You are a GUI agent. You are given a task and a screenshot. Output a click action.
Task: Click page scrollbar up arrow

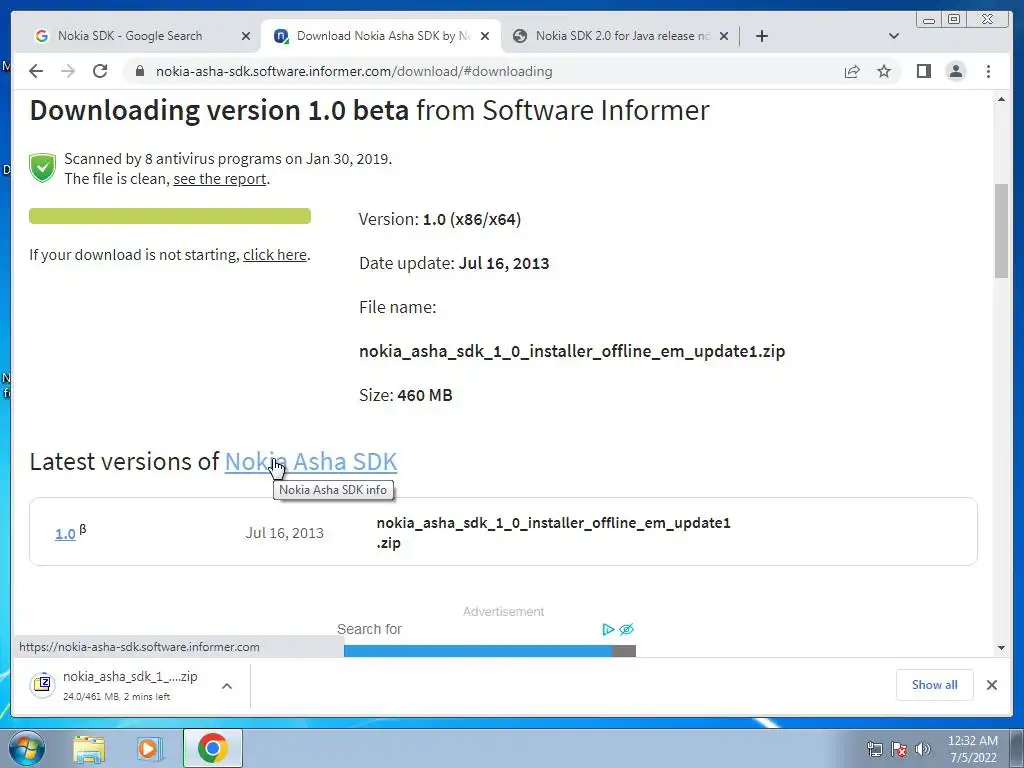(x=1001, y=99)
